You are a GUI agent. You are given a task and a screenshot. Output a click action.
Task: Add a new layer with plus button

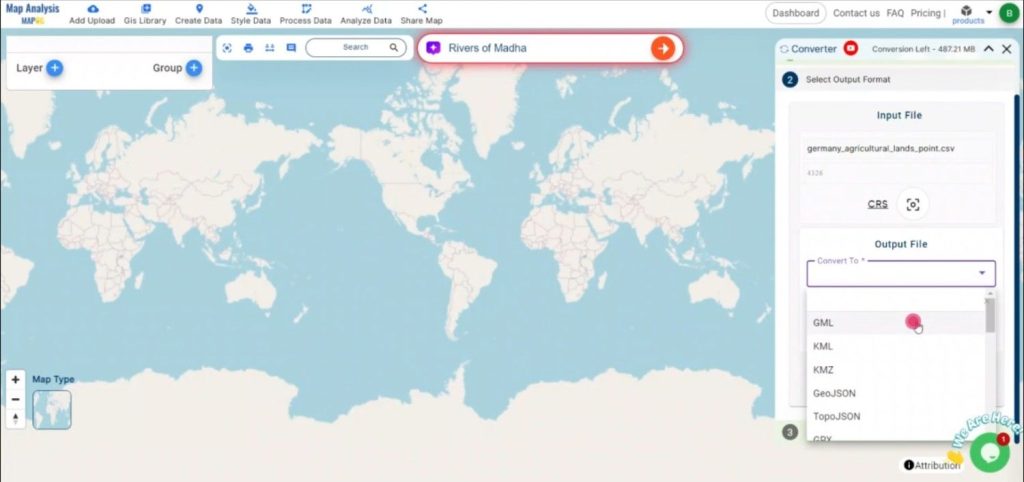(55, 68)
